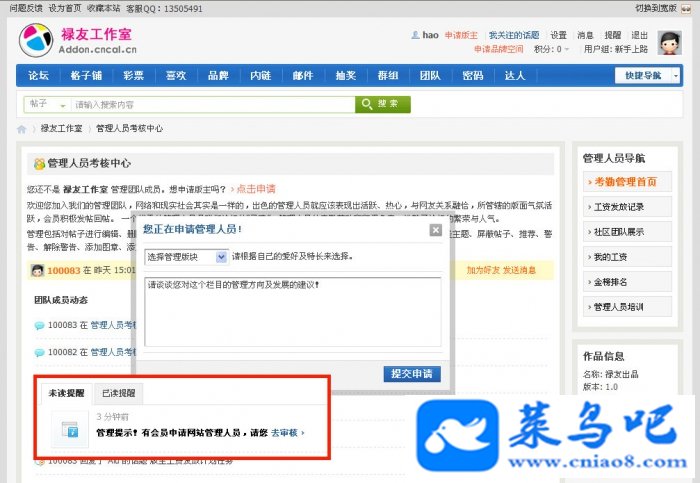This screenshot has height=483, width=700.
Task: Open the 彩票 nav item
Action: coord(133,75)
